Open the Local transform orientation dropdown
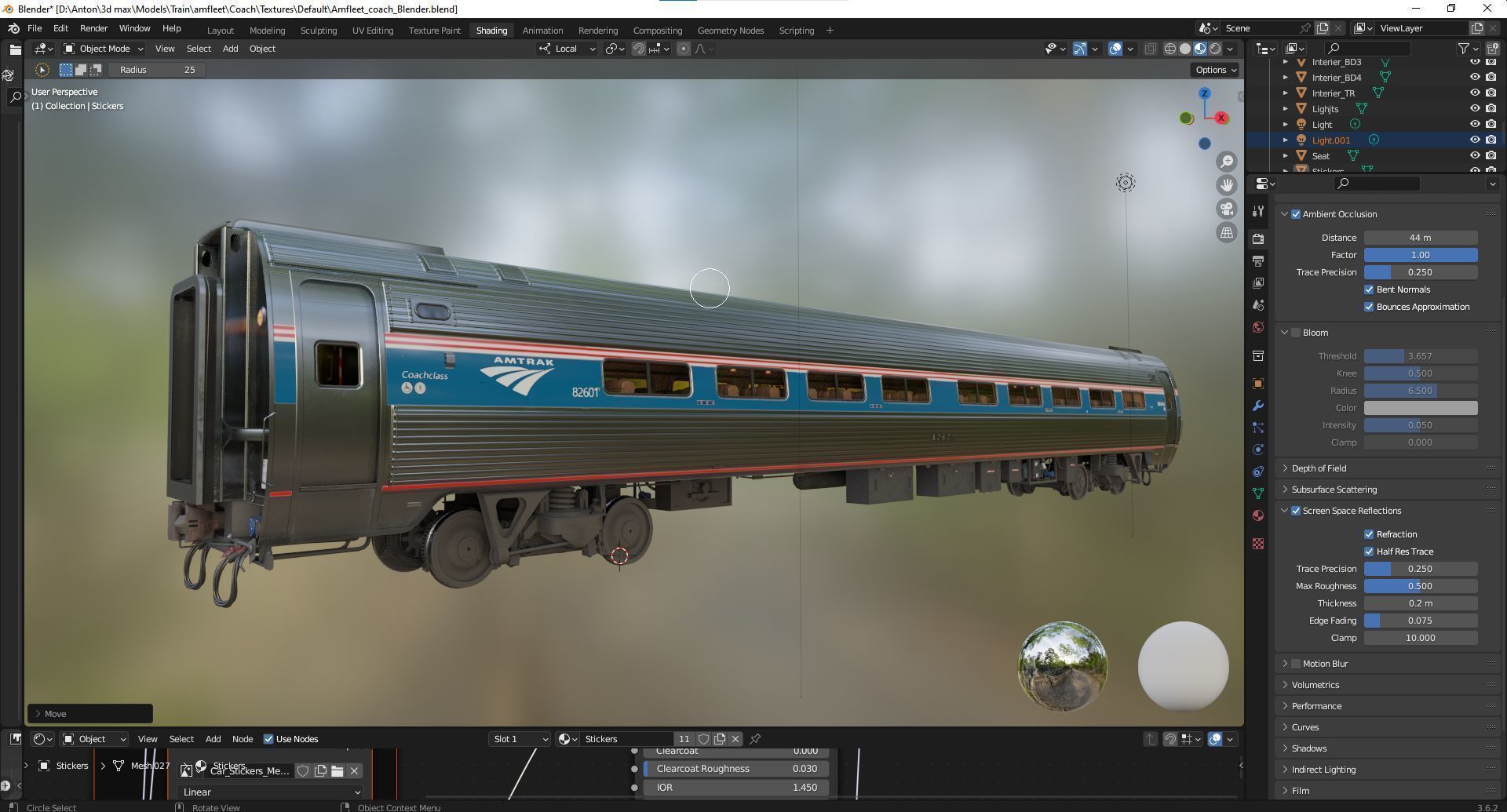 pos(567,49)
